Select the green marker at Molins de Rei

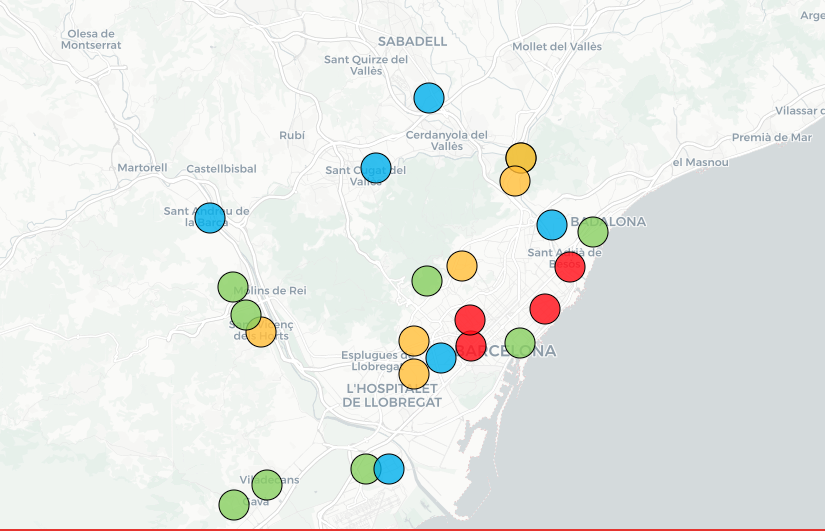232,286
